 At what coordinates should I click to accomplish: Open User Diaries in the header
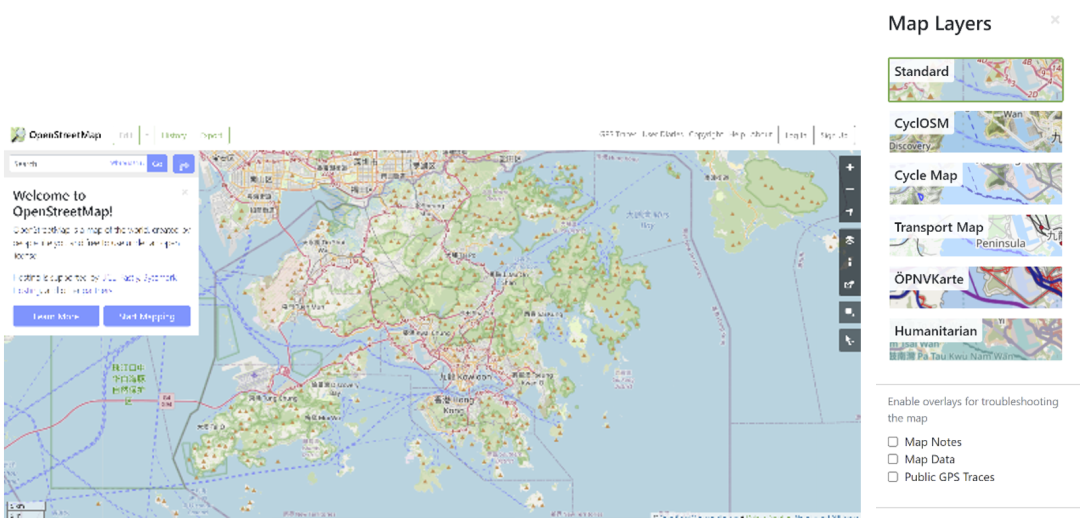pyautogui.click(x=663, y=135)
